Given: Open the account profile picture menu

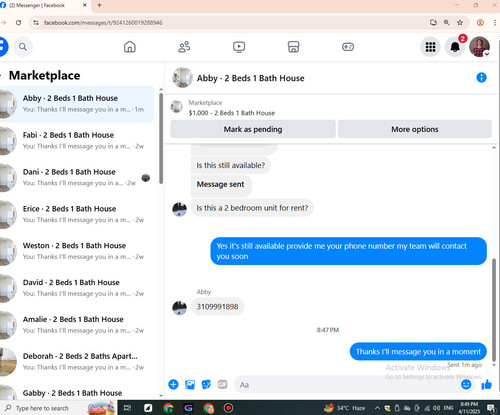Looking at the screenshot, I should [479, 47].
